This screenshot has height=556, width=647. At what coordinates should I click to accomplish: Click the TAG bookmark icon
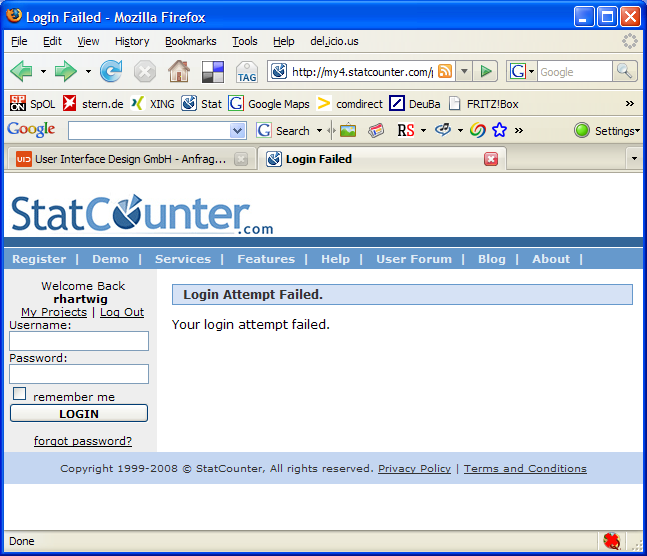tap(247, 72)
